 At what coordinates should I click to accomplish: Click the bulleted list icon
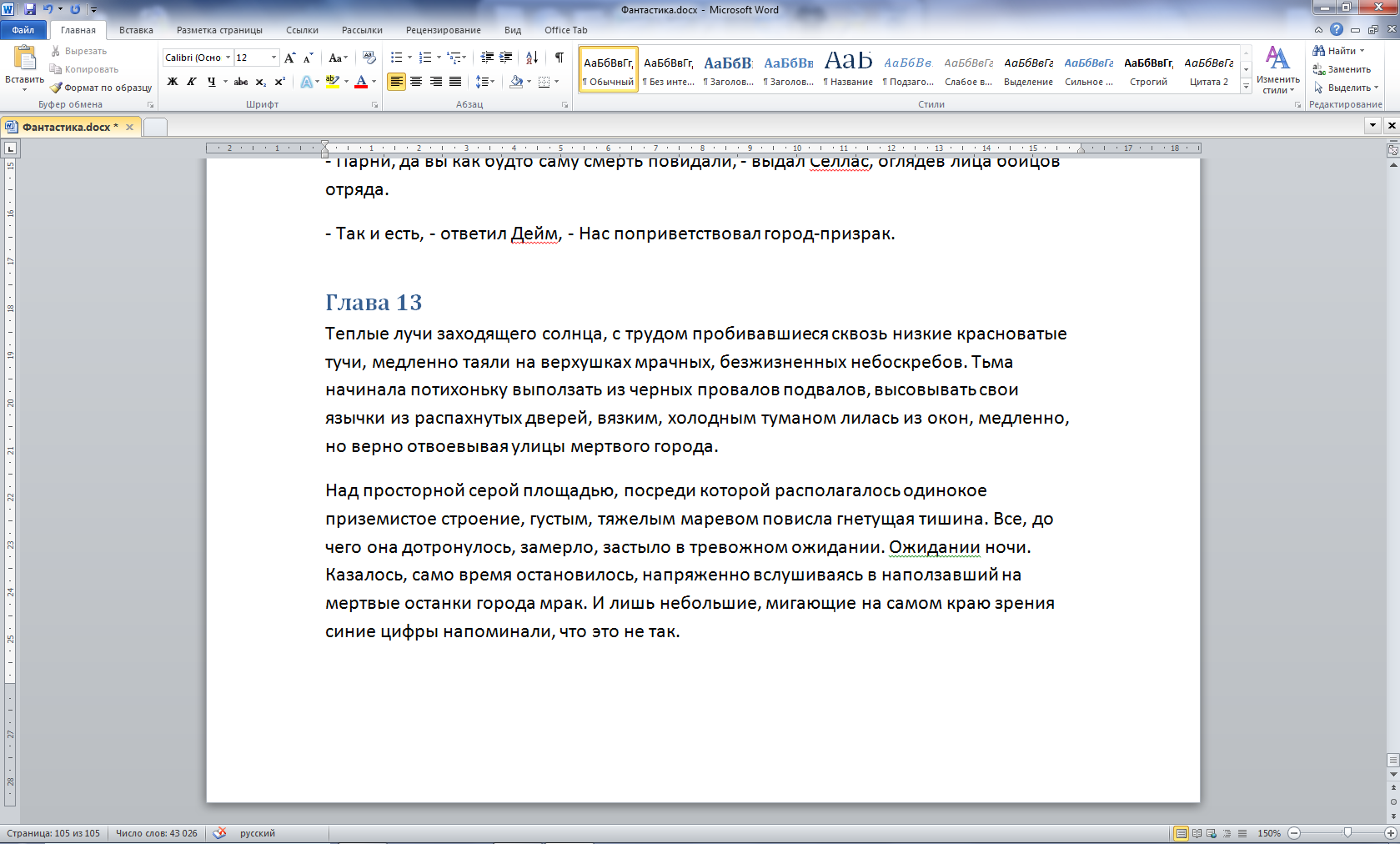(396, 58)
